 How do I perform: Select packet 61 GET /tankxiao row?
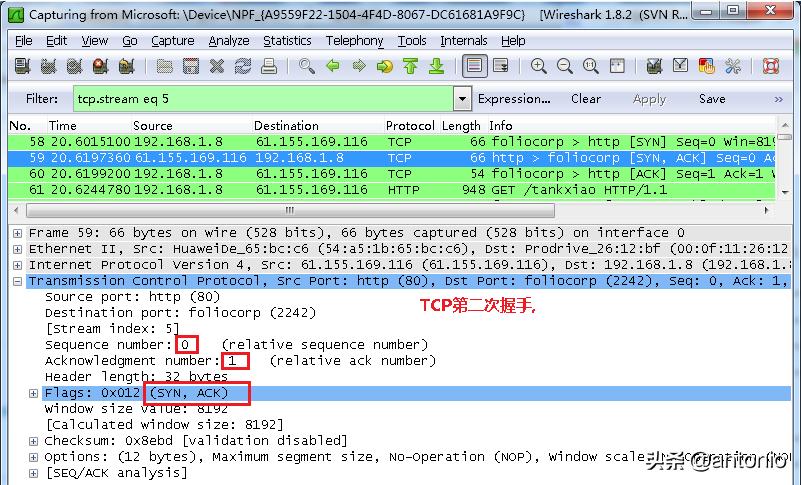[x=392, y=190]
